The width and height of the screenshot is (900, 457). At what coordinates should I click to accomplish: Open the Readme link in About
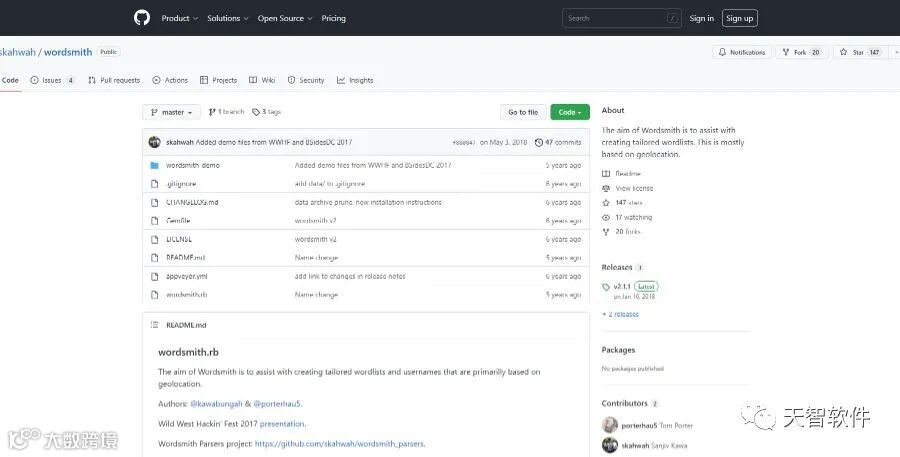click(621, 173)
